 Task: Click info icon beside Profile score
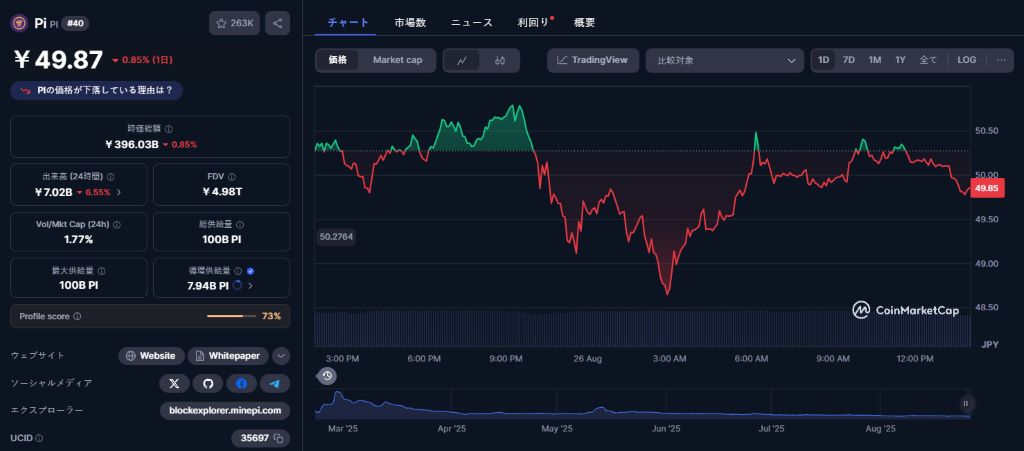[x=77, y=316]
